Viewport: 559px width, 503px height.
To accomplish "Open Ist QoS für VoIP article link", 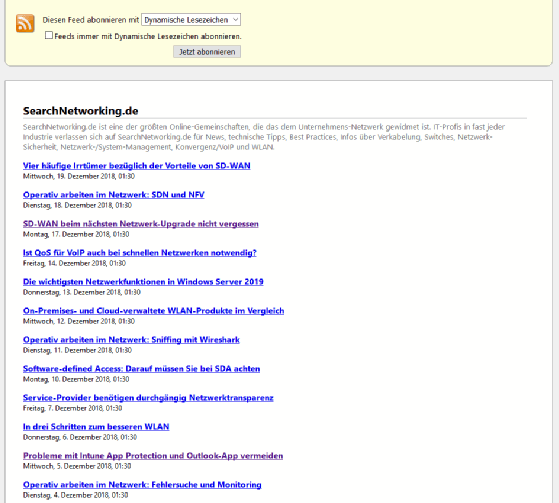I will (140, 253).
